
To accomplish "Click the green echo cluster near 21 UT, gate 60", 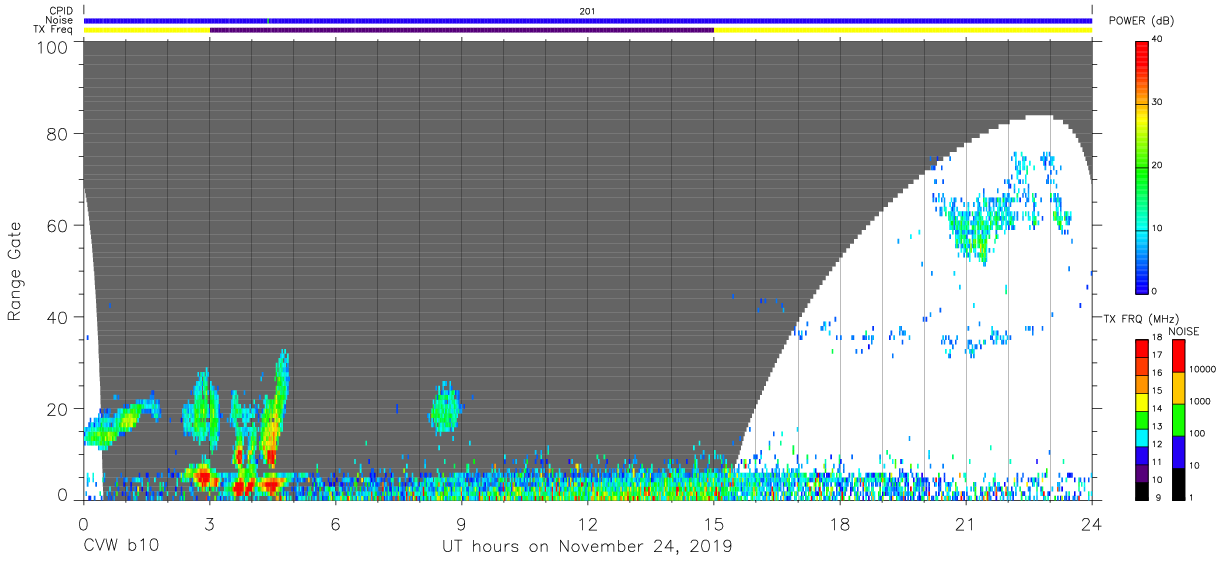I will click(x=978, y=225).
